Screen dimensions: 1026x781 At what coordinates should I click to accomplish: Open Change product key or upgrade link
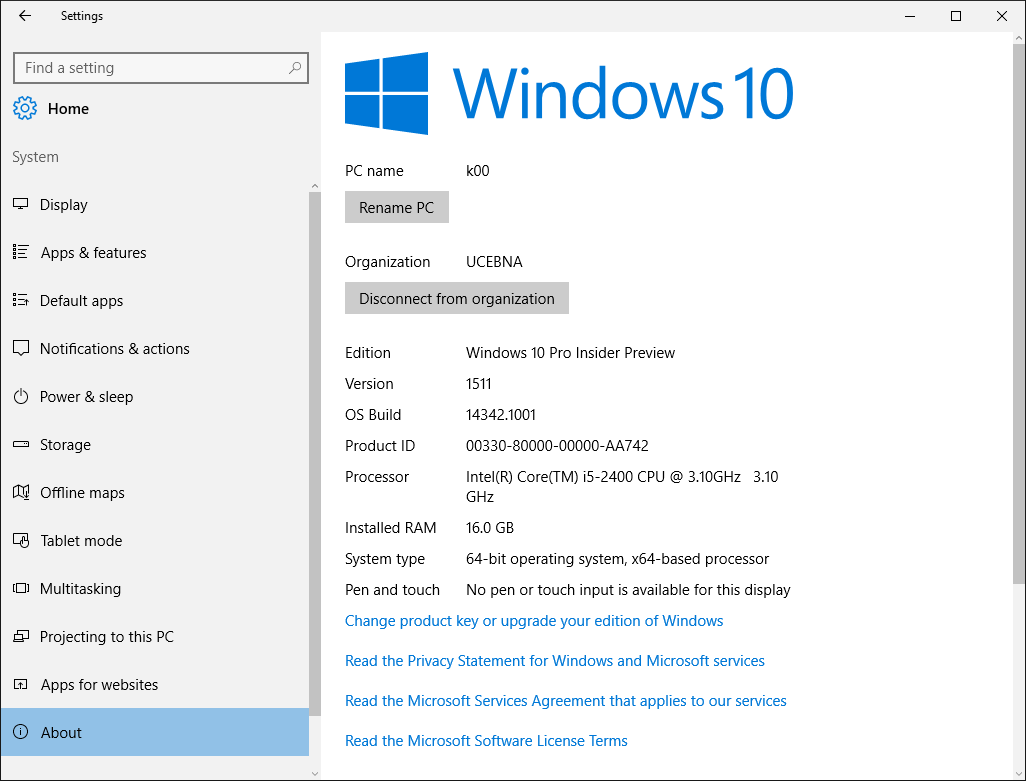point(534,621)
